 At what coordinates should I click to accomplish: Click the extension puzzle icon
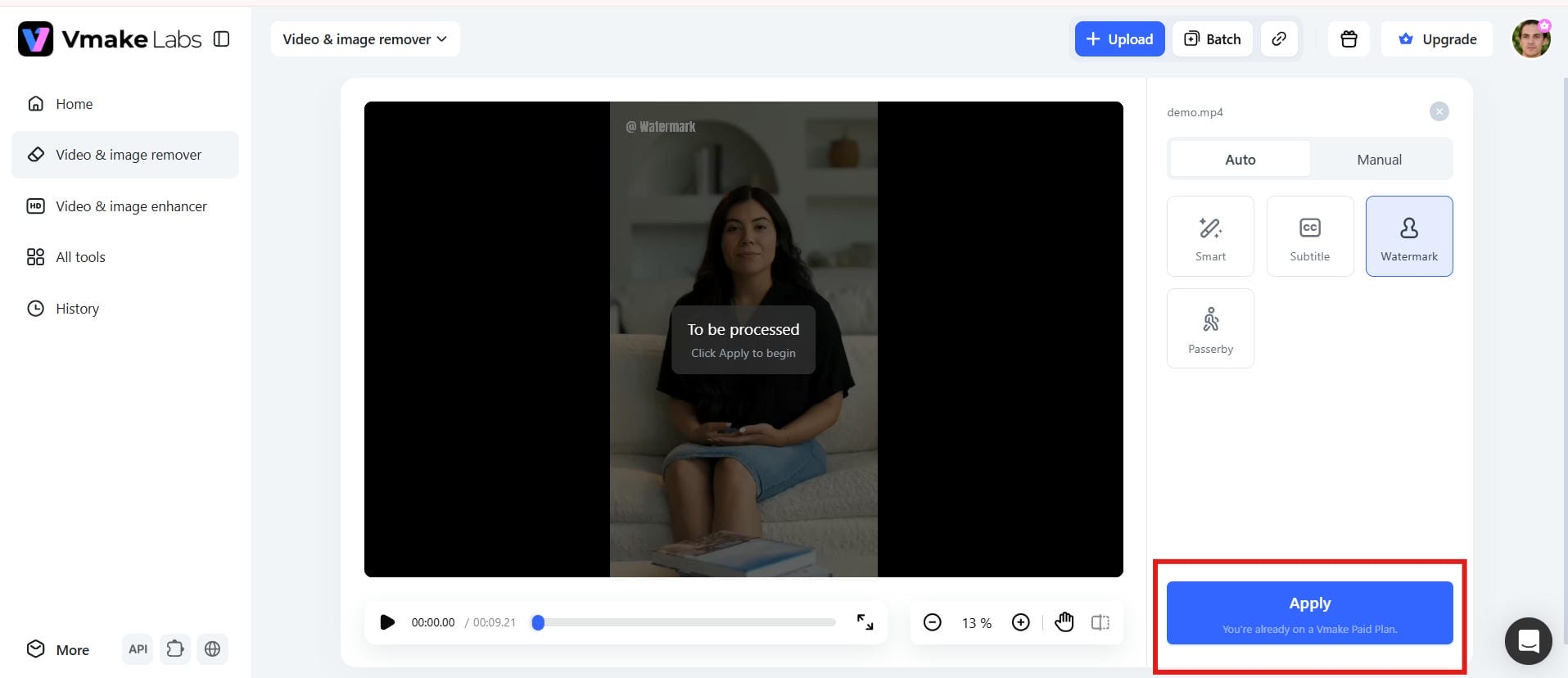tap(175, 649)
